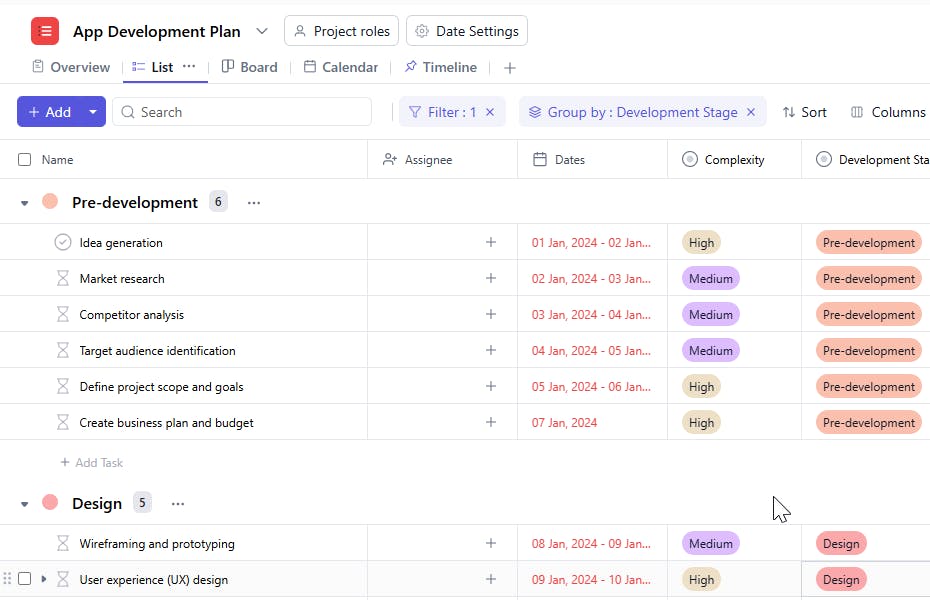Open the Timeline tab
930x600 pixels.
(x=440, y=67)
